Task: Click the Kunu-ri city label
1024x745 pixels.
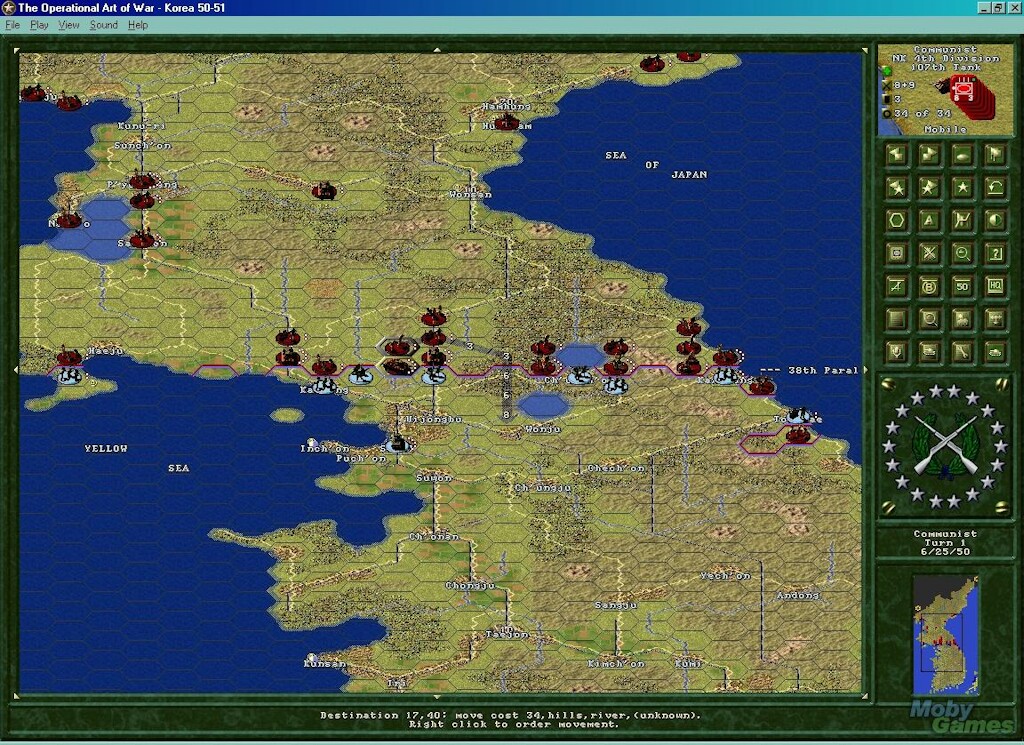Action: pyautogui.click(x=142, y=125)
